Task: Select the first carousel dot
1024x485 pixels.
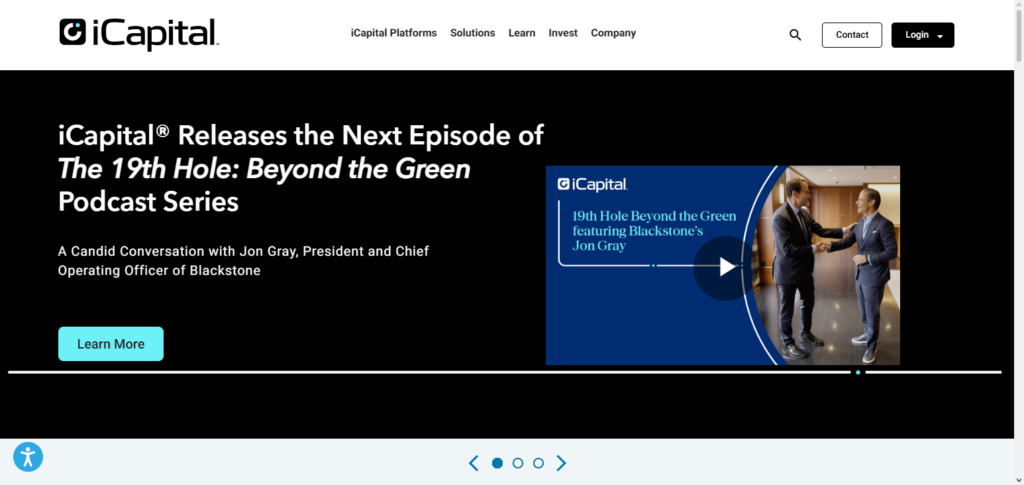Action: tap(497, 463)
